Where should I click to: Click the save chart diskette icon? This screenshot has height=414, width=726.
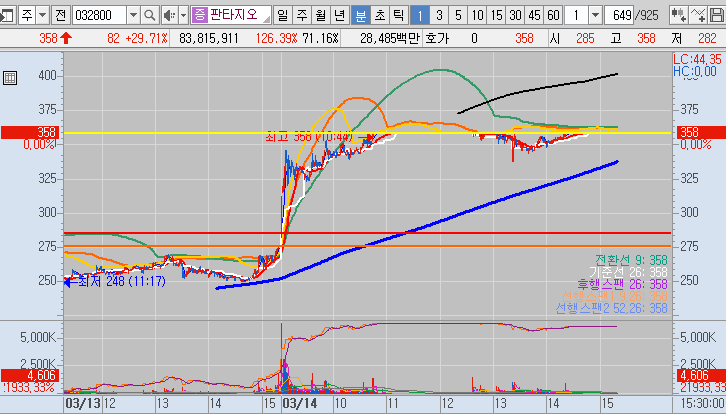[x=716, y=16]
